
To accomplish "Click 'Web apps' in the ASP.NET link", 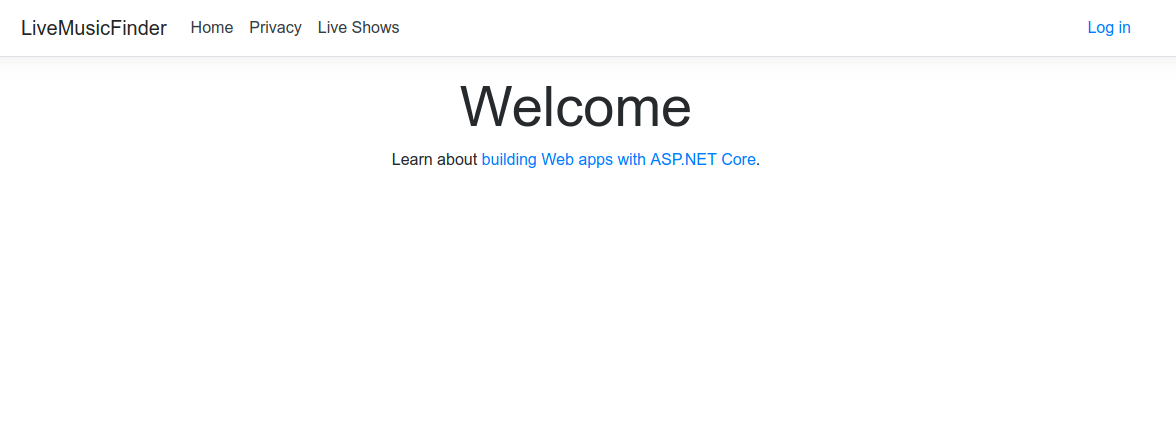I will coord(576,159).
